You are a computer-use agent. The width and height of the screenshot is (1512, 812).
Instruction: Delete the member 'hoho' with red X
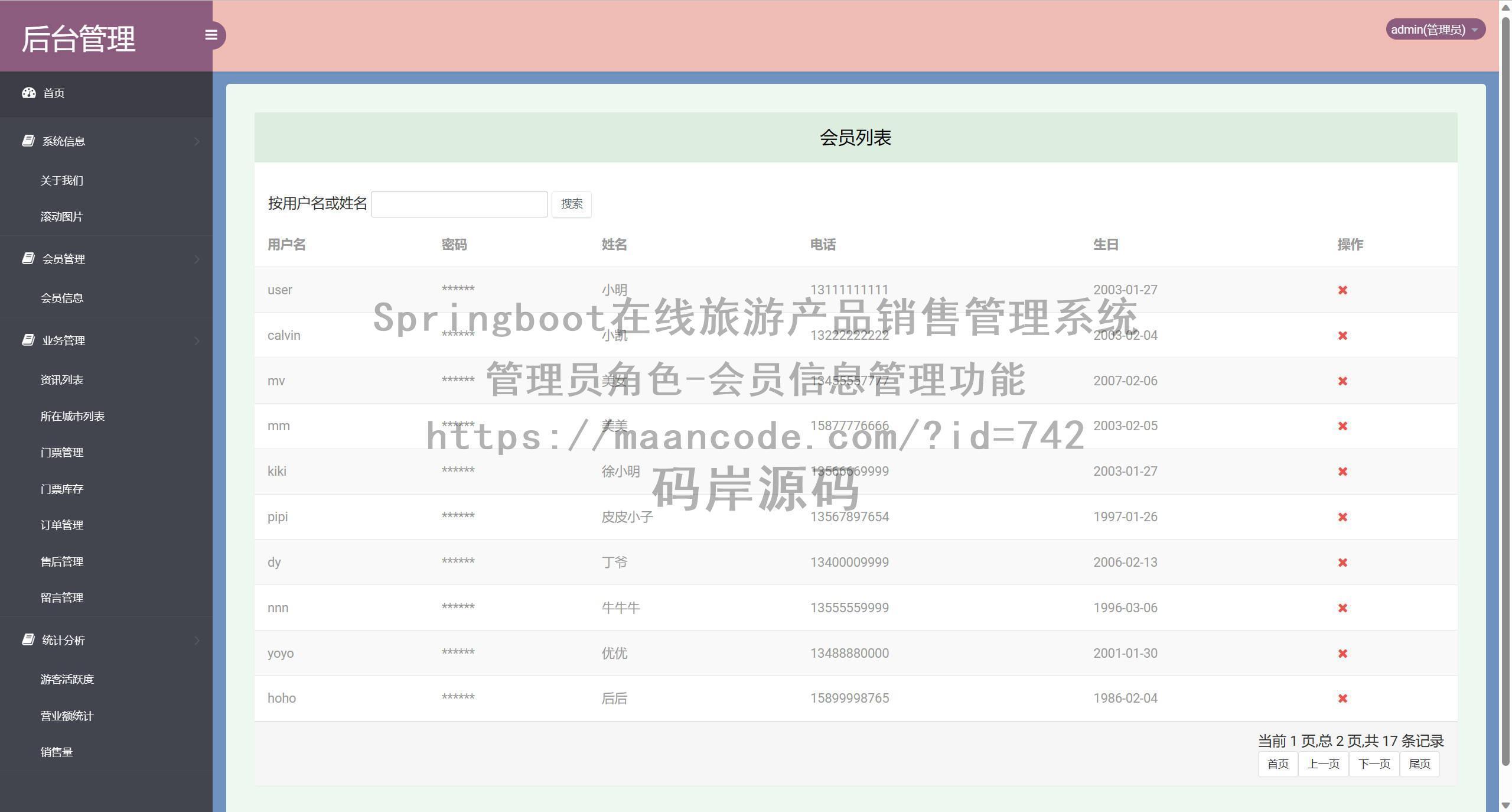point(1342,699)
